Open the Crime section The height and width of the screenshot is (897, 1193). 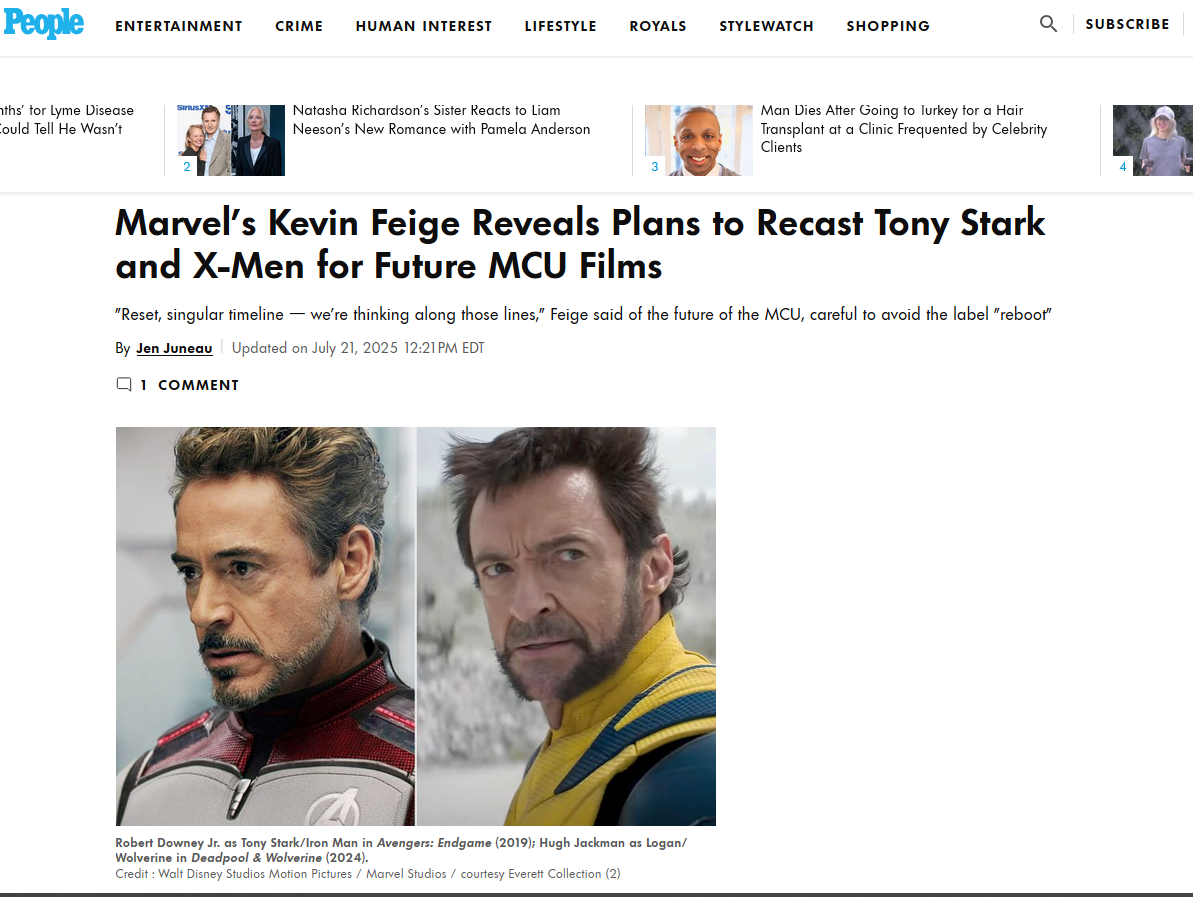(x=299, y=26)
